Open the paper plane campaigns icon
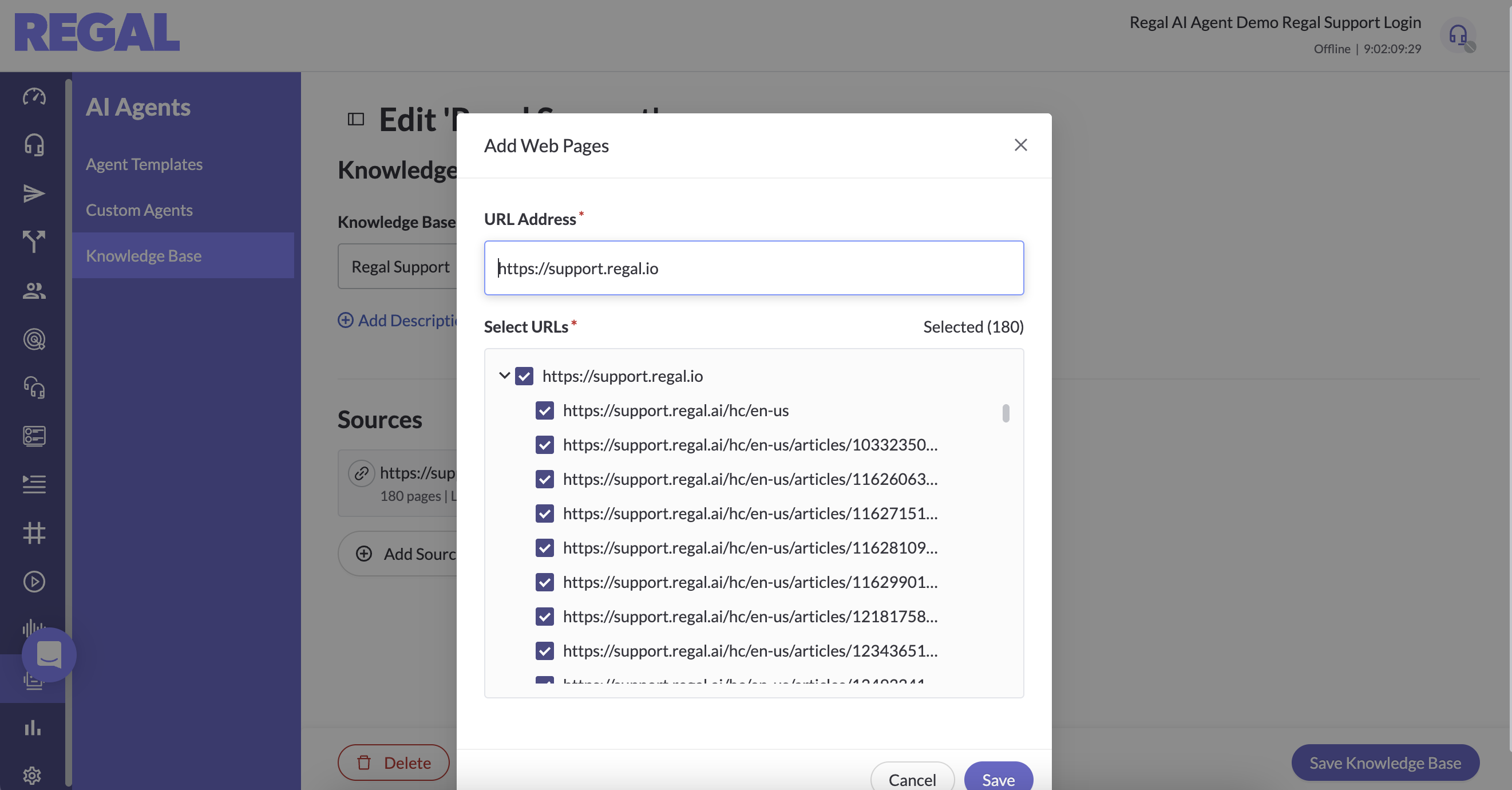Viewport: 1512px width, 790px height. point(34,193)
